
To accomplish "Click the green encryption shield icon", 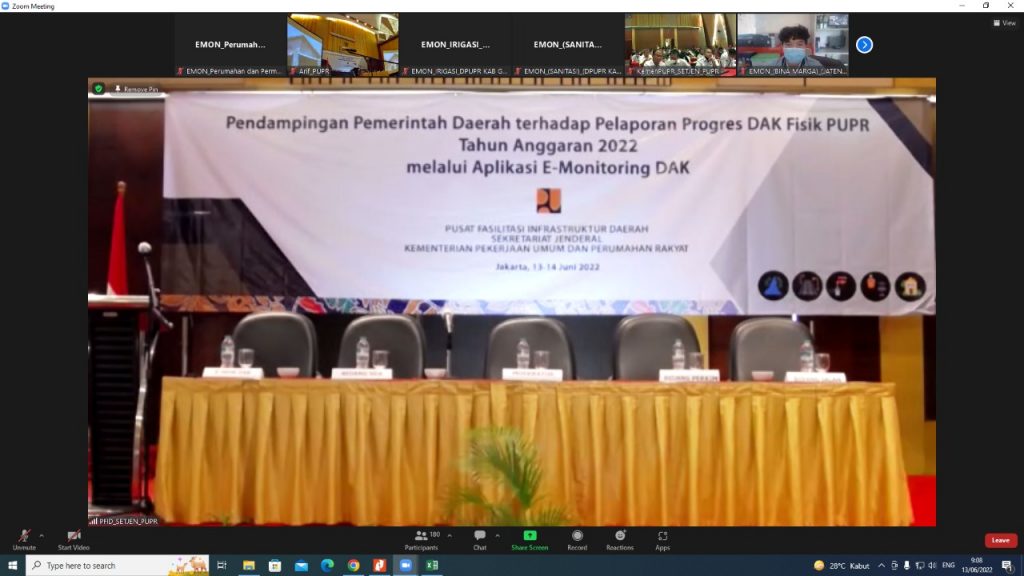I will coord(98,89).
